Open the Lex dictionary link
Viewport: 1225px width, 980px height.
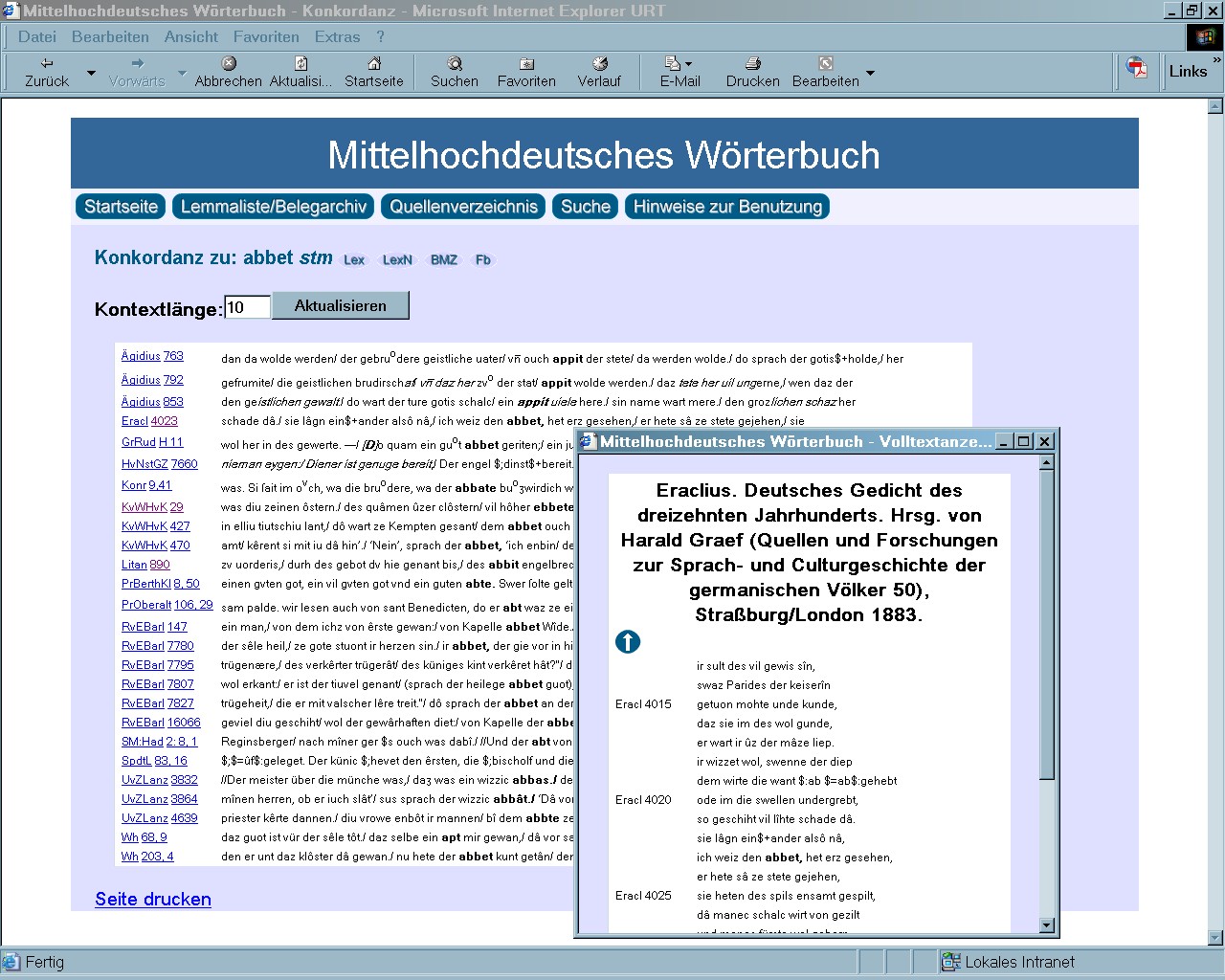click(354, 259)
